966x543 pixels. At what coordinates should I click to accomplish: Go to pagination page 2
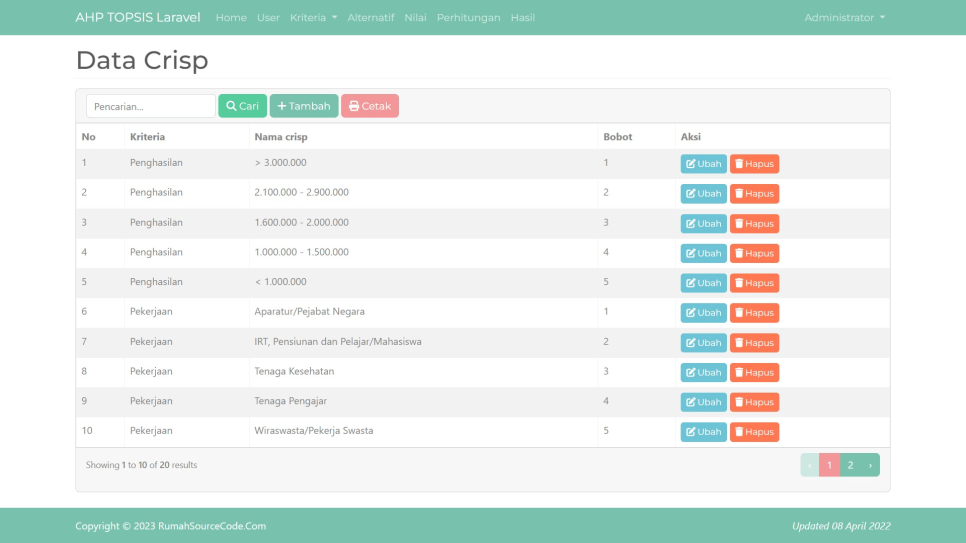tap(850, 465)
